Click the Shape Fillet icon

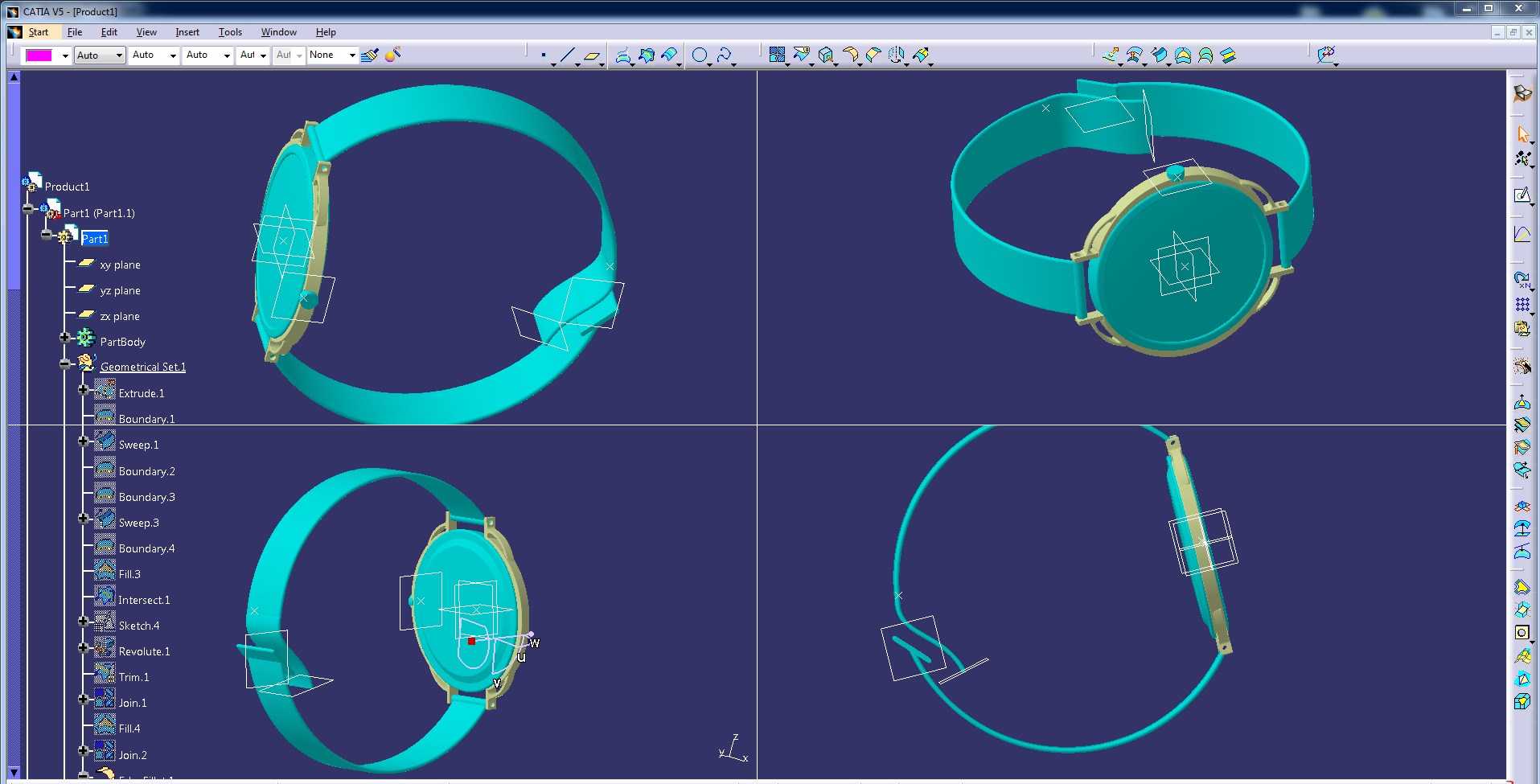[x=850, y=55]
